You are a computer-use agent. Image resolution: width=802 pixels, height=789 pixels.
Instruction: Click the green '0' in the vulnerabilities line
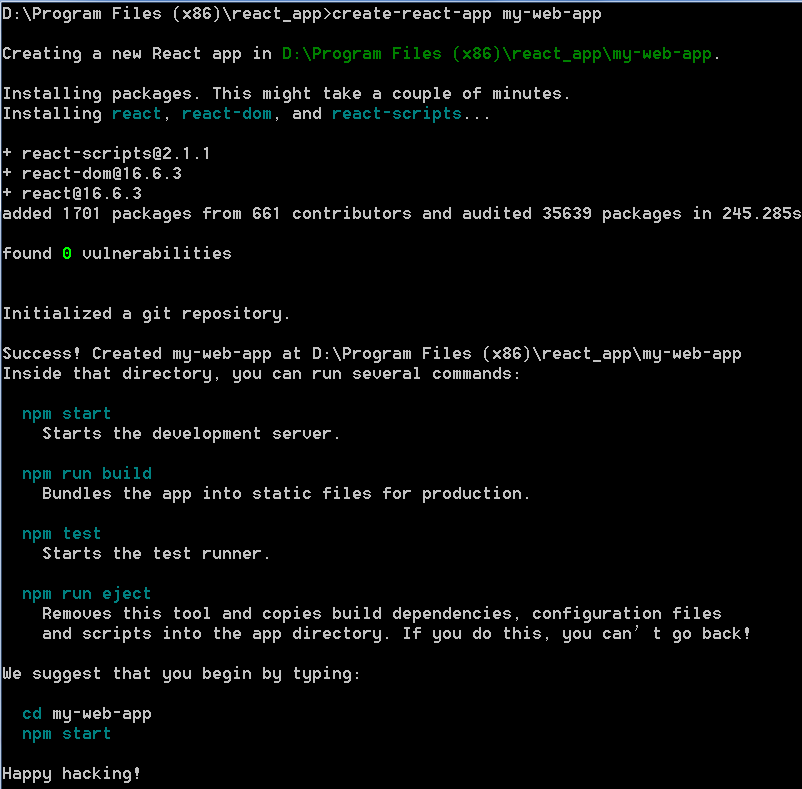click(67, 254)
